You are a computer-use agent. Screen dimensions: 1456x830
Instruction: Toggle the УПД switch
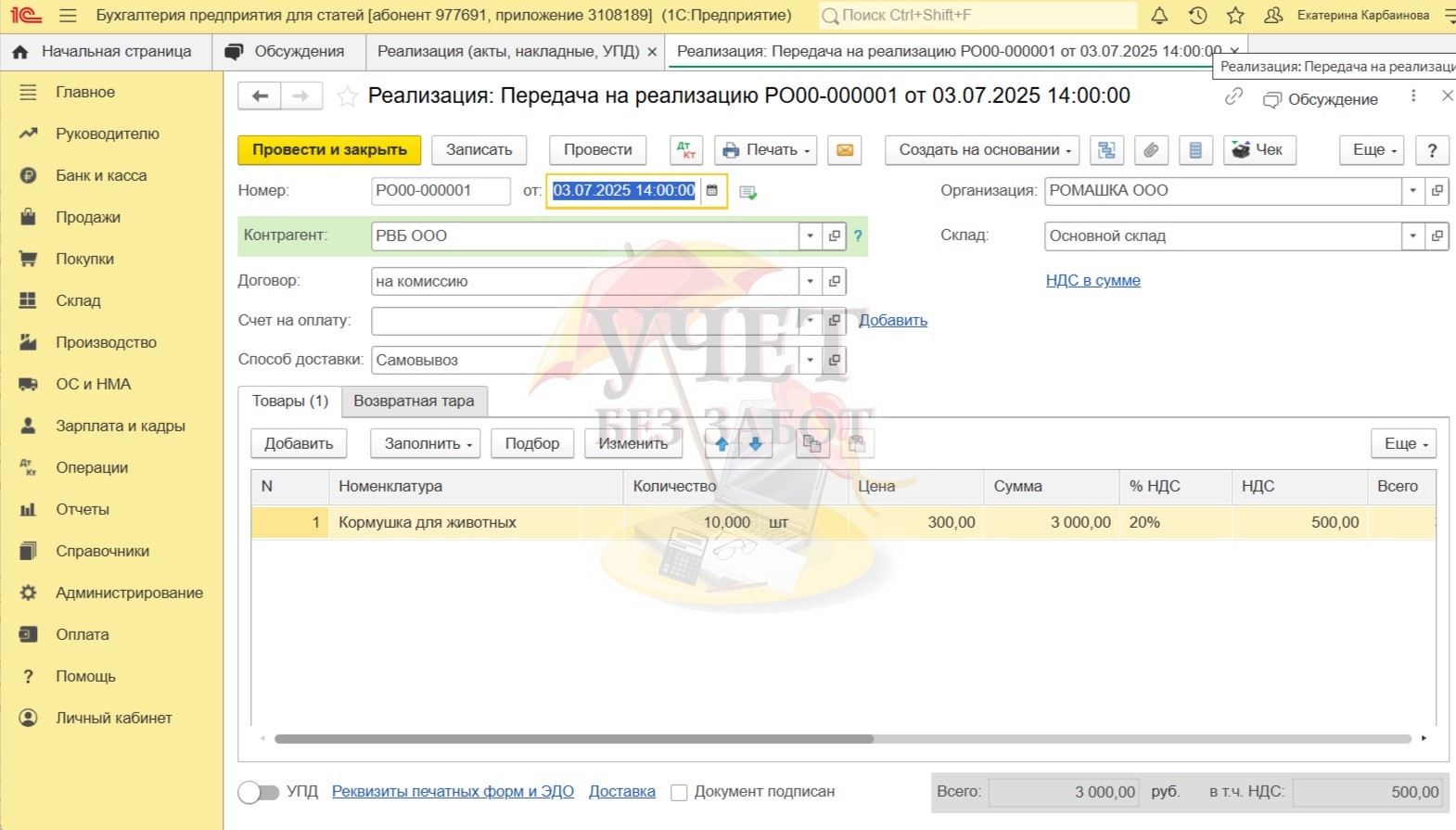(x=259, y=792)
